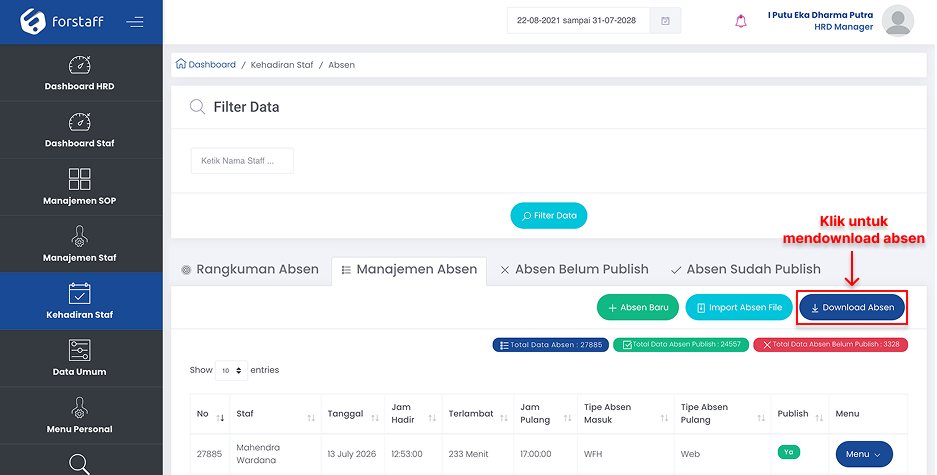Click the magnifier icon at sidebar bottom
The width and height of the screenshot is (937, 475).
79,464
